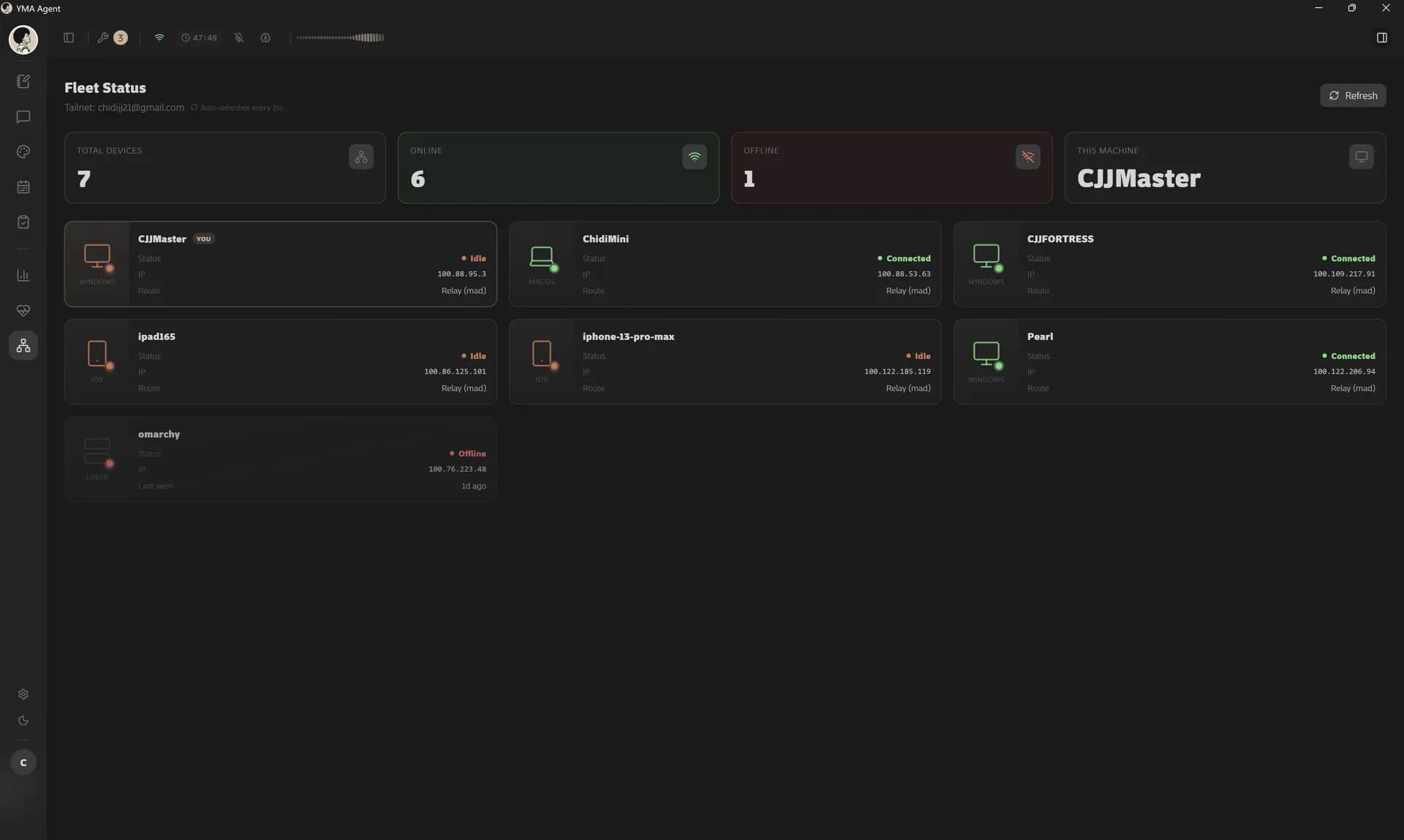Open the health monitor panel

[23, 310]
